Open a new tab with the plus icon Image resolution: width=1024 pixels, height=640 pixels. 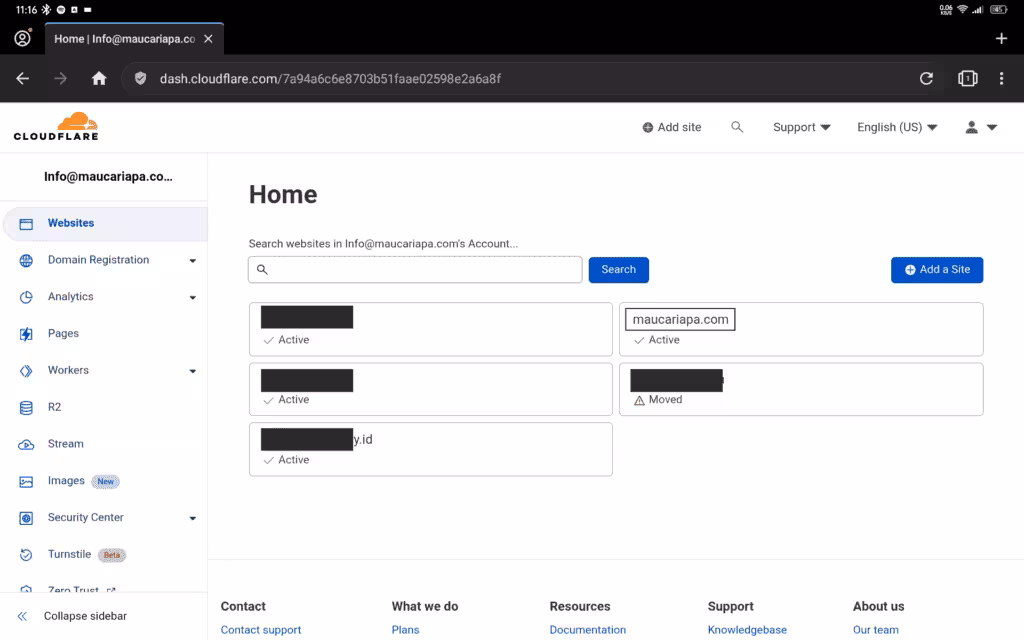tap(1001, 39)
